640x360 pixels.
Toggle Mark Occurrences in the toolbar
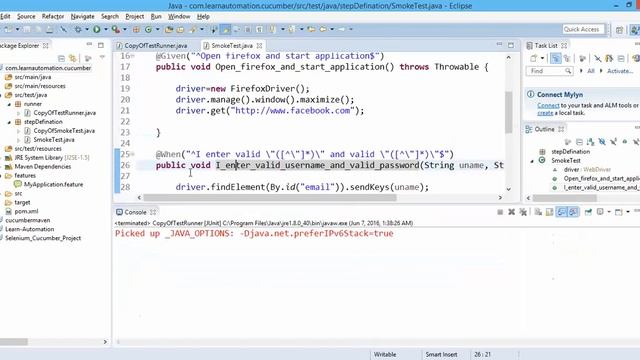(x=225, y=29)
